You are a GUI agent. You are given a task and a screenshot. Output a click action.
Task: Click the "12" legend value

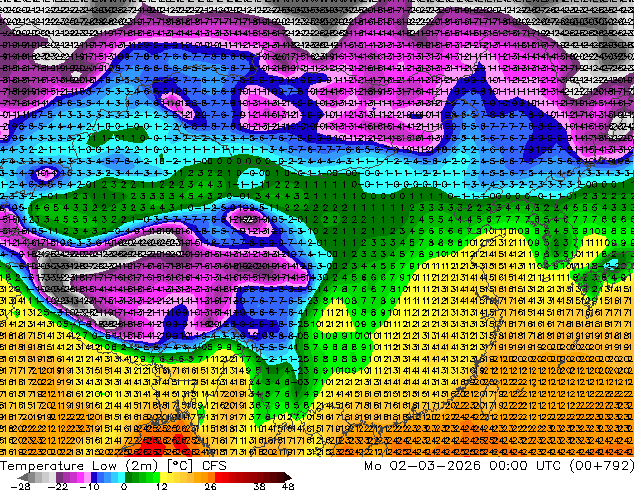(x=162, y=486)
